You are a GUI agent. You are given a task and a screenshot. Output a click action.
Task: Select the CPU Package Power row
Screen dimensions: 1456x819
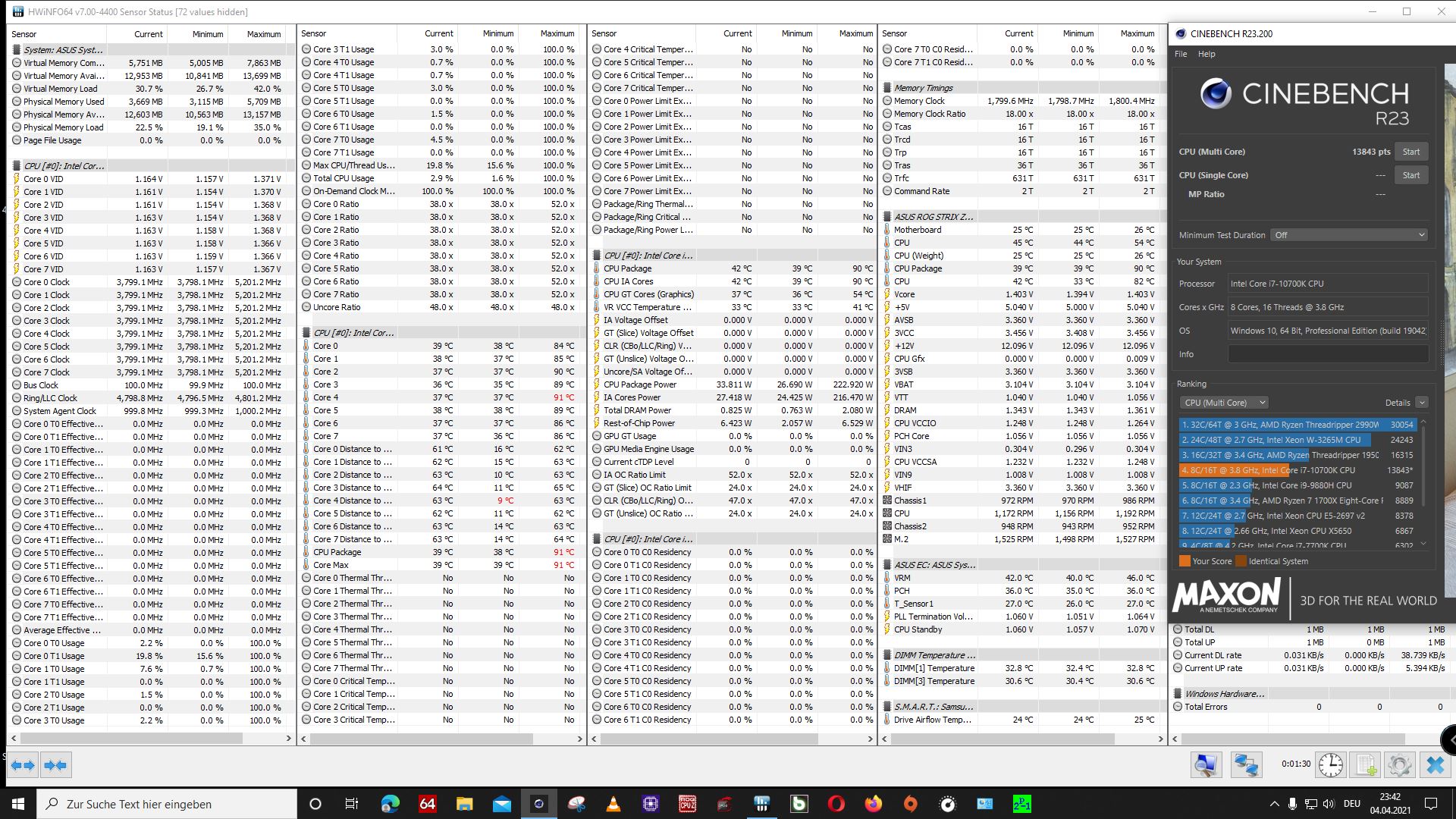[733, 384]
